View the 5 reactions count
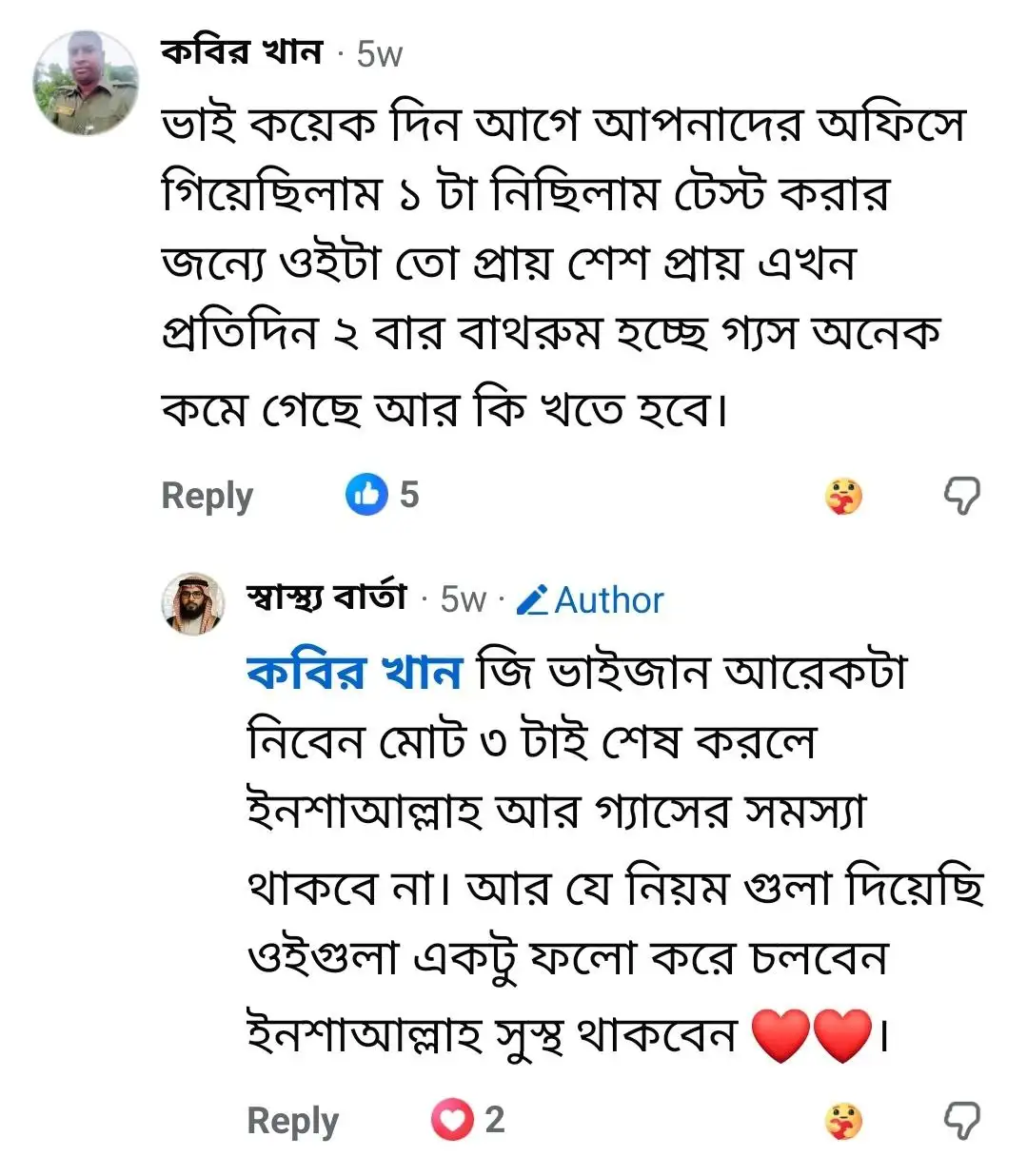Screen dimensions: 1027x1176 tap(408, 495)
